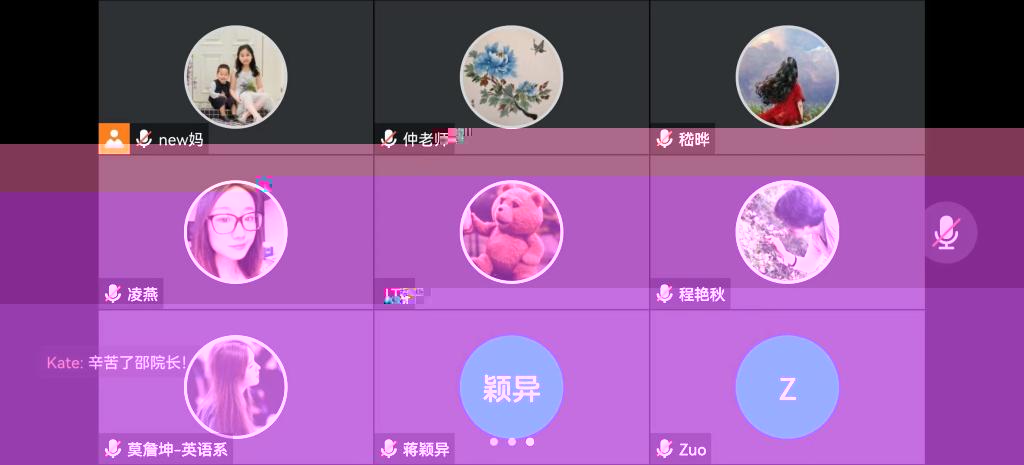Click the mic icon beside 程艳秋
Viewport: 1024px width, 465px height.
point(664,294)
